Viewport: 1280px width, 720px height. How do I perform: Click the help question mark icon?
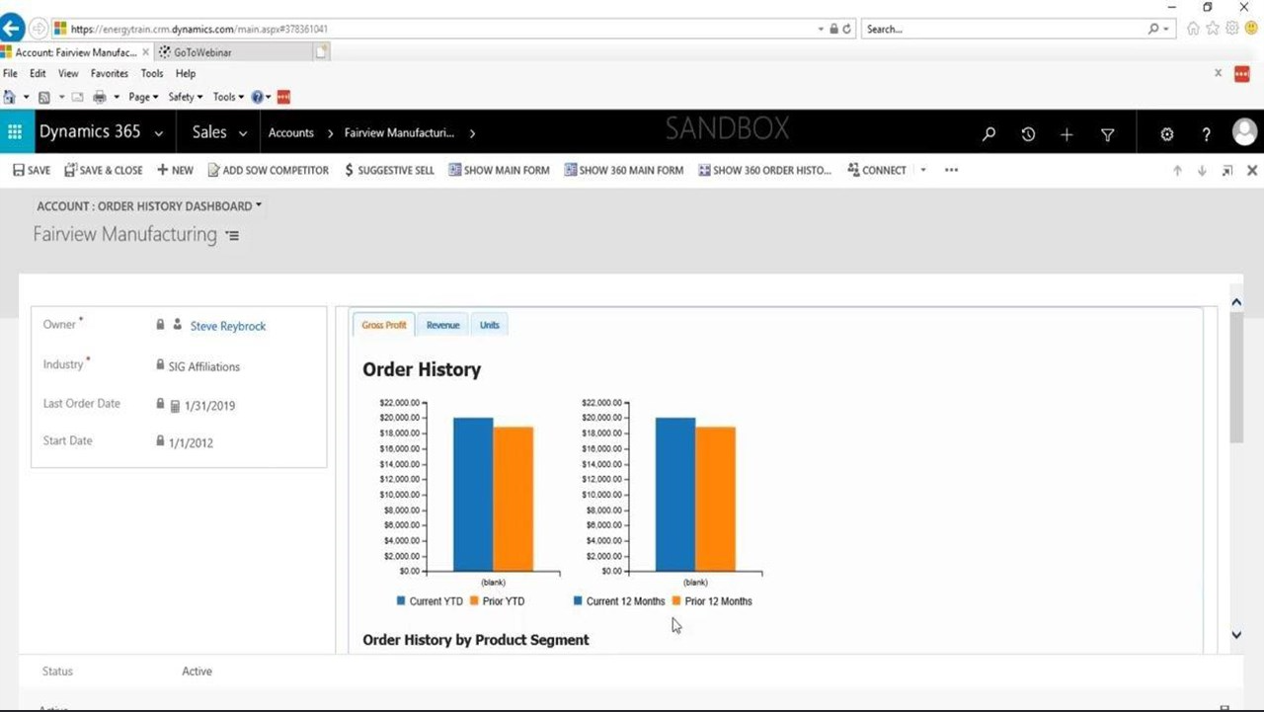click(1206, 134)
